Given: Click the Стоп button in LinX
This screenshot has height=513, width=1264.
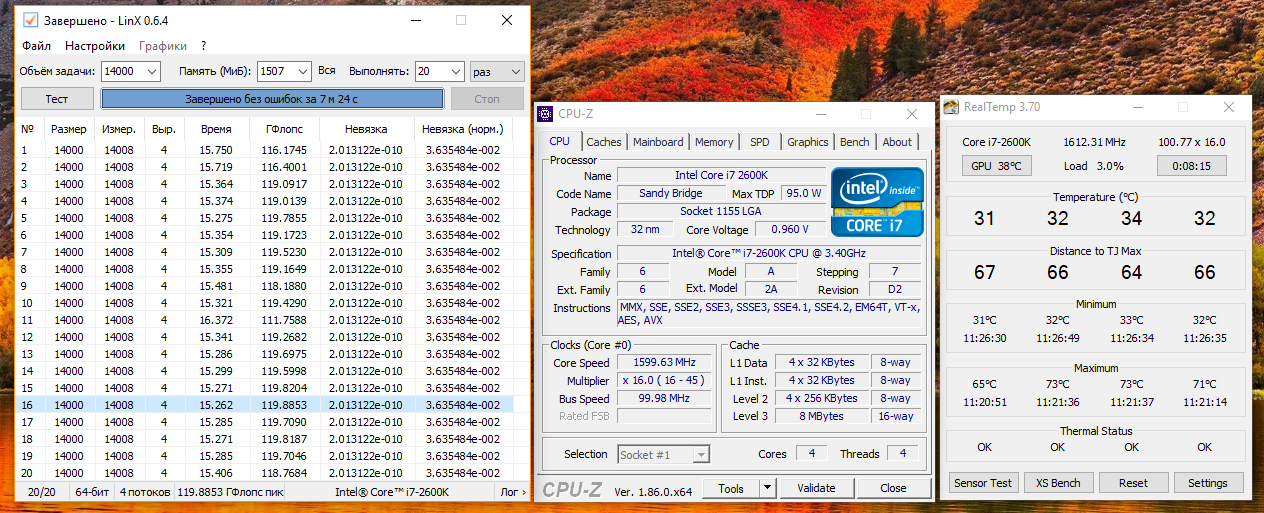Looking at the screenshot, I should click(486, 99).
